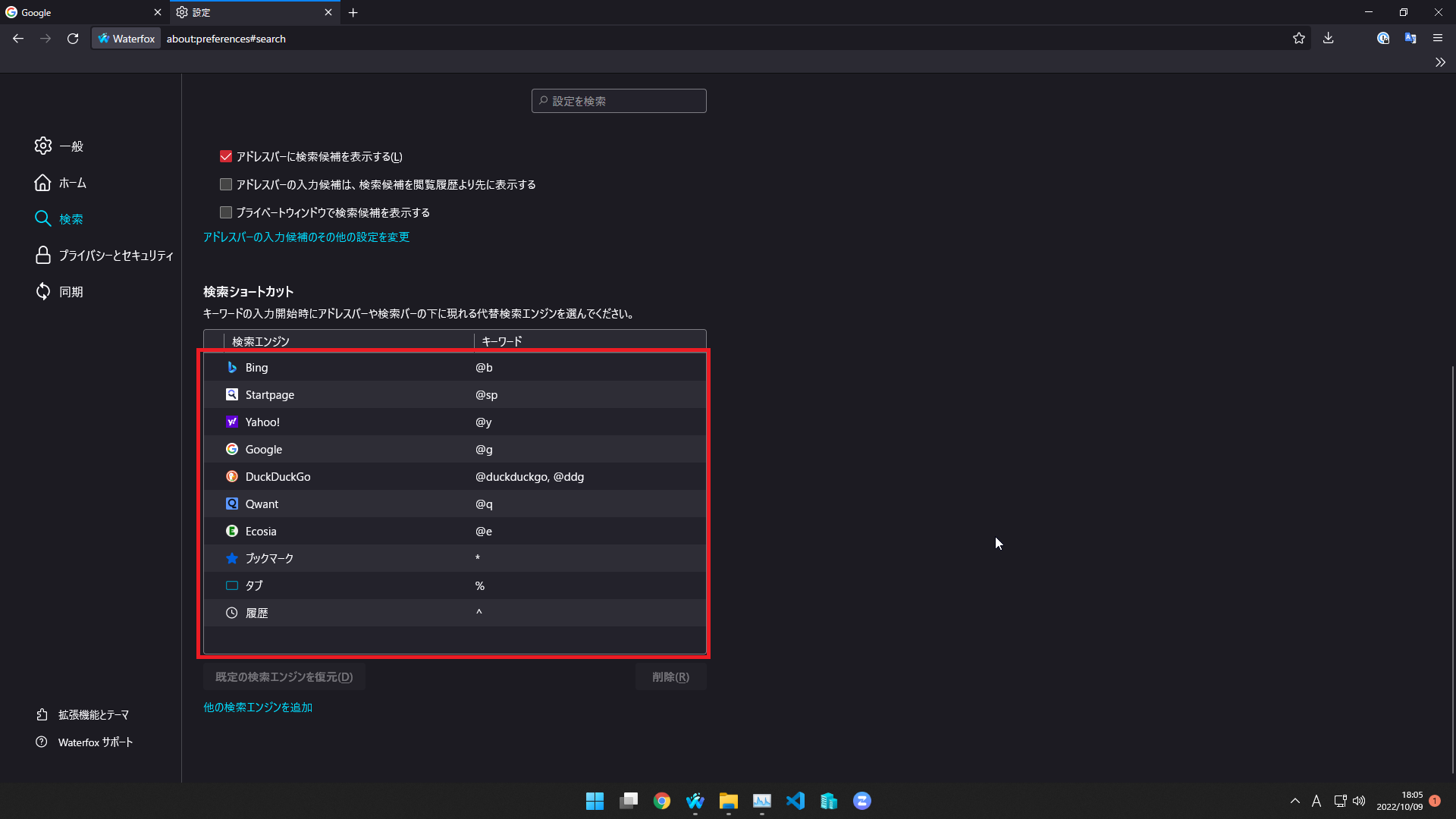Select the Ecosia search engine row
This screenshot has width=1456, height=819.
[455, 531]
